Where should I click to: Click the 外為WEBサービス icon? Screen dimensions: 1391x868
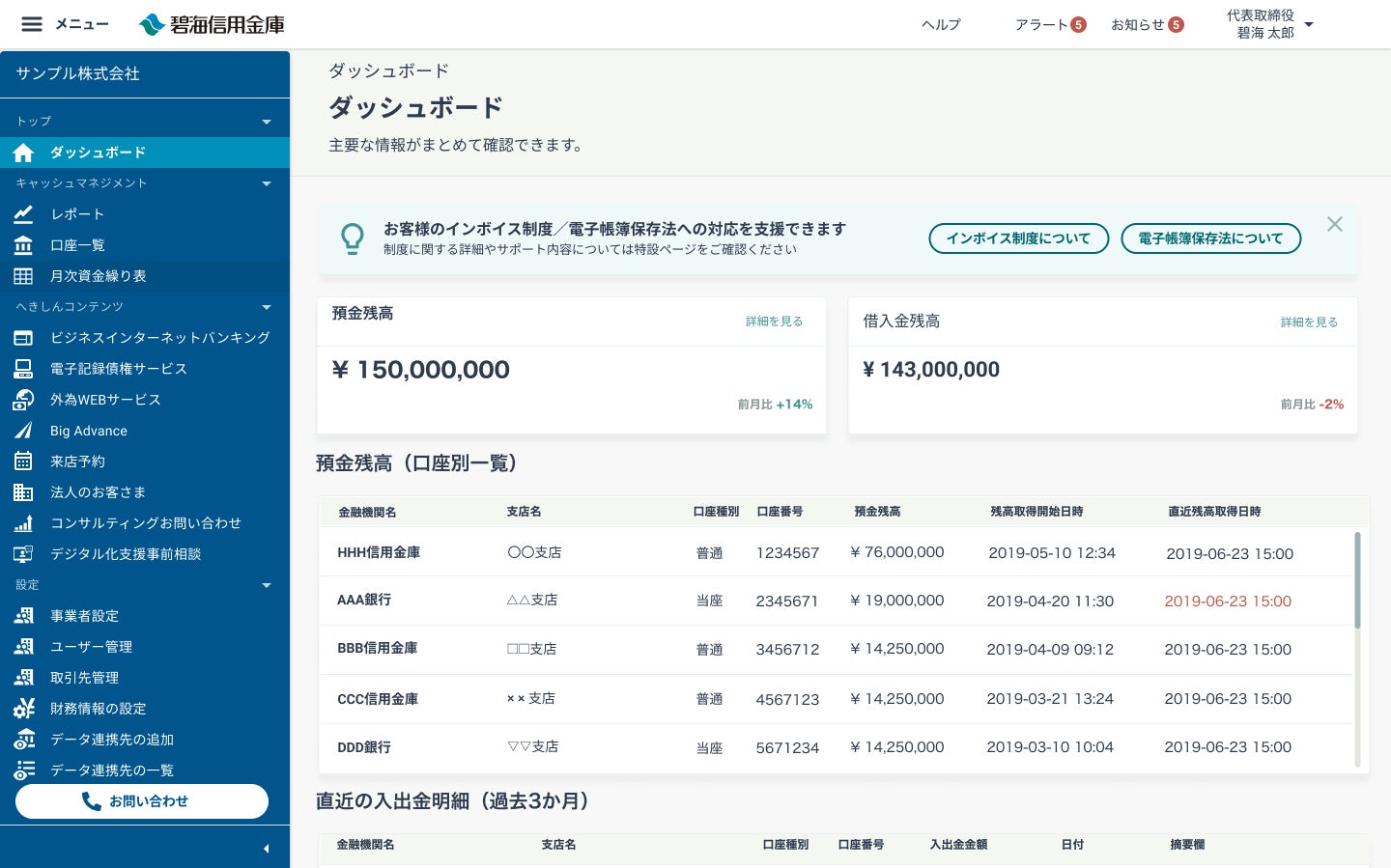[x=23, y=400]
